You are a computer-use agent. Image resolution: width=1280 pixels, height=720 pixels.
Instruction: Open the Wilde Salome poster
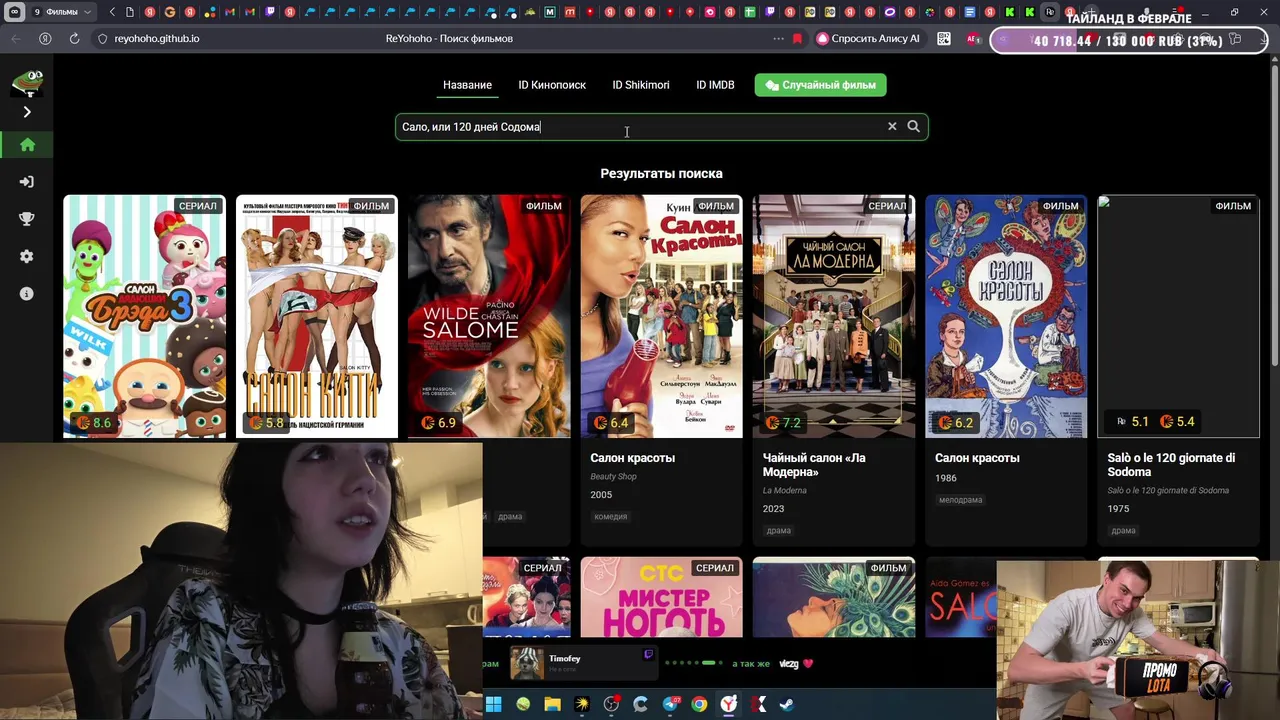pos(489,316)
